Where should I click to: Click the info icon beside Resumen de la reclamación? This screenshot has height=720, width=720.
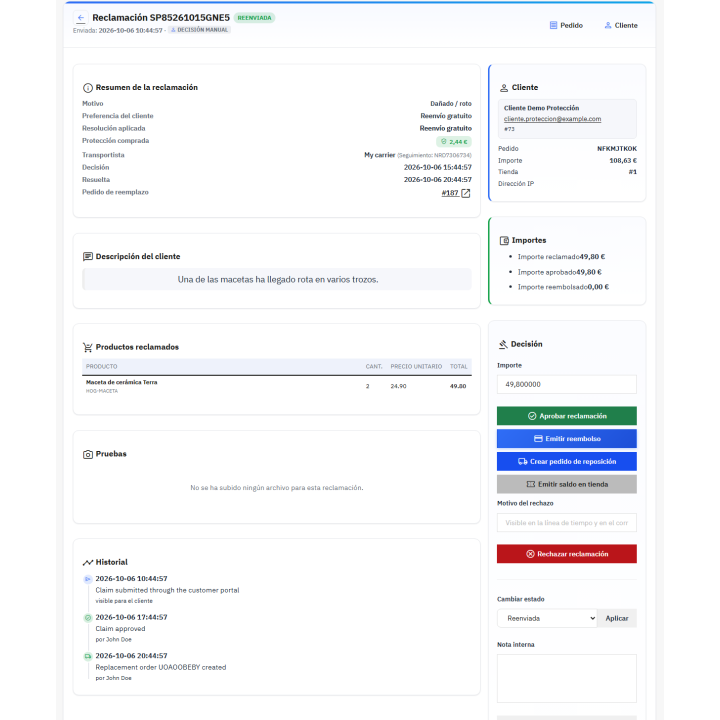pos(88,88)
